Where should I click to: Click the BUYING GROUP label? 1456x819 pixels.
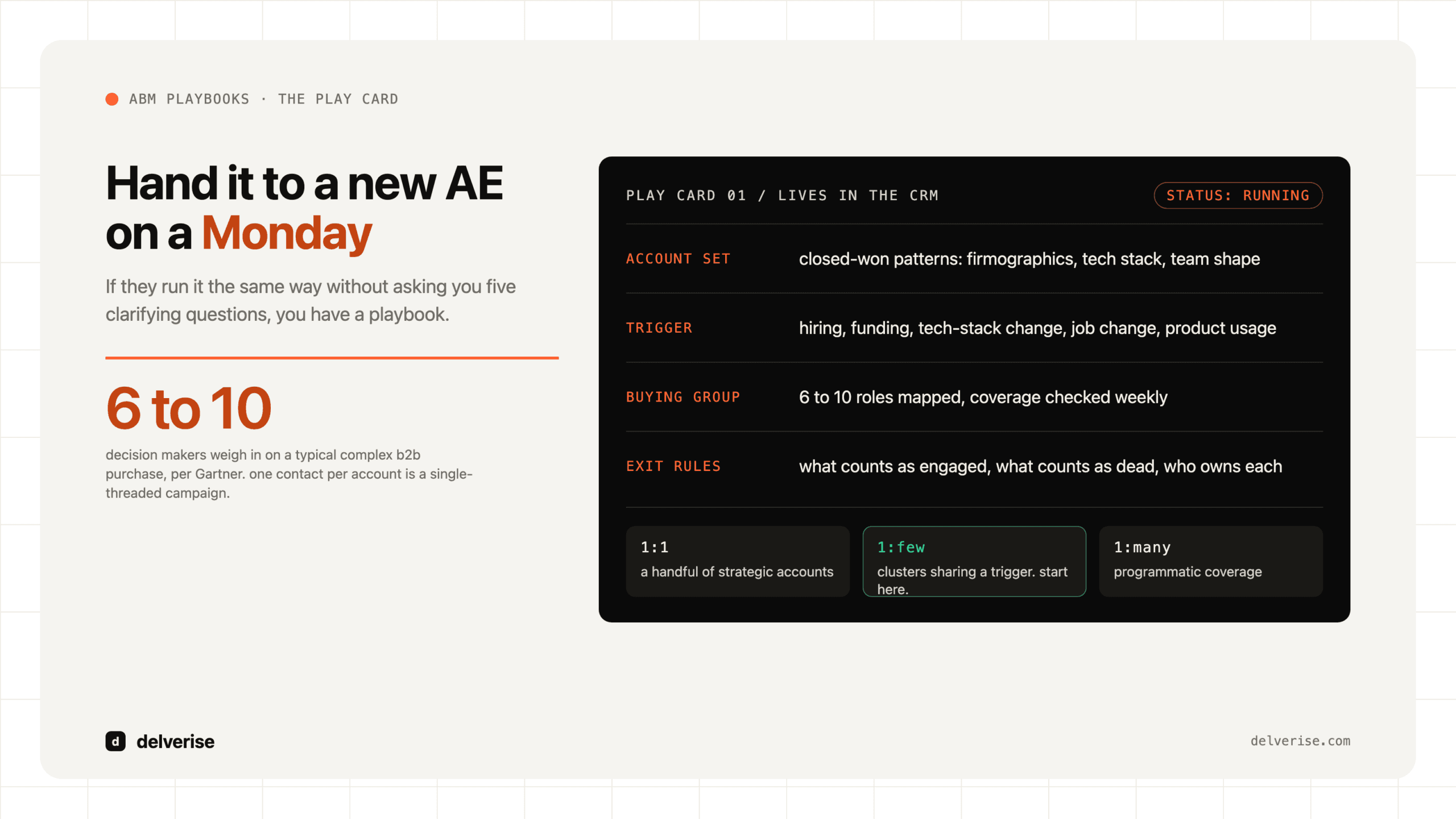click(x=683, y=397)
